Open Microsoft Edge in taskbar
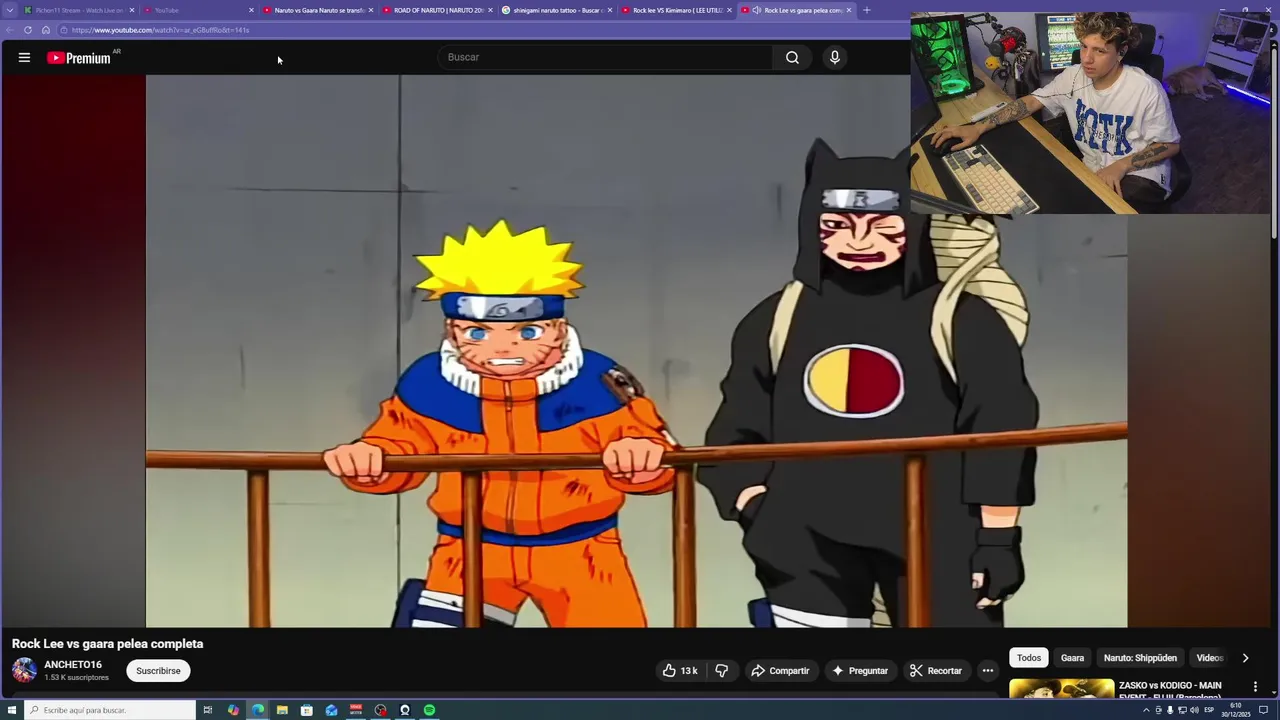This screenshot has width=1280, height=720. tap(258, 710)
